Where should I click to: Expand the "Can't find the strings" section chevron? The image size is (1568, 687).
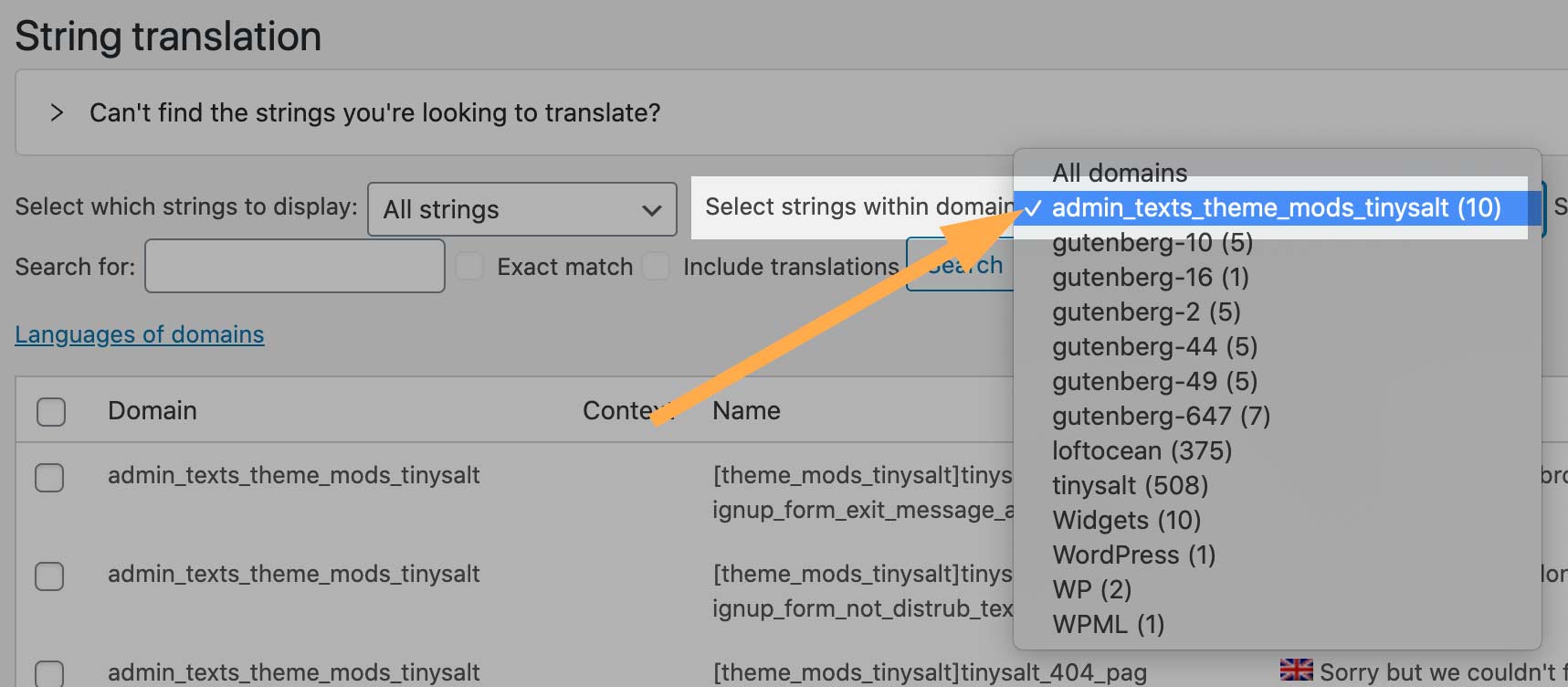click(x=57, y=112)
